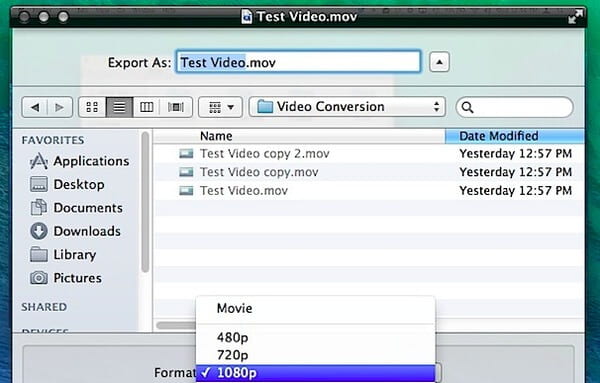Enter full screen with the title bar arrows
The image size is (600, 383).
coord(575,17)
